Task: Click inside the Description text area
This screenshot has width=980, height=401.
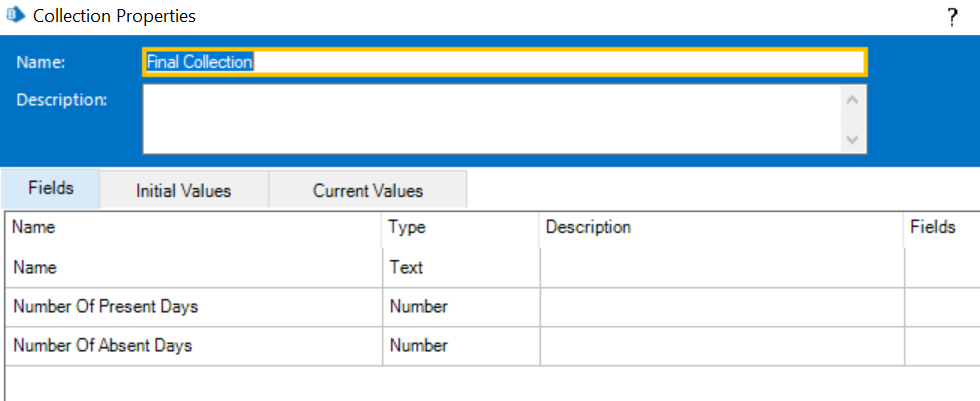Action: click(490, 119)
